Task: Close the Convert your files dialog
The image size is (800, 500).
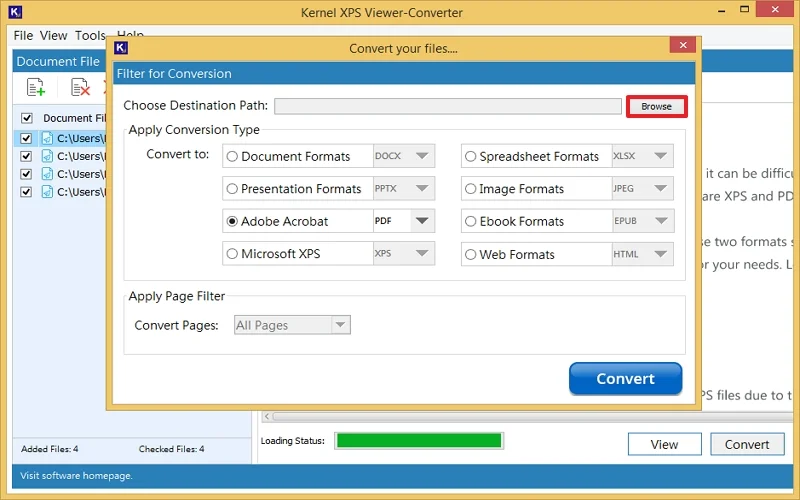Action: [683, 45]
